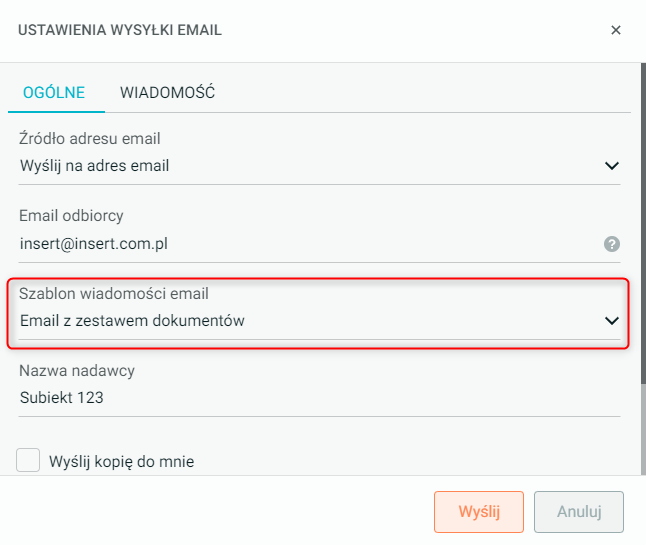
Task: Click the 'Źródło adresu email' field label
Action: tap(90, 139)
